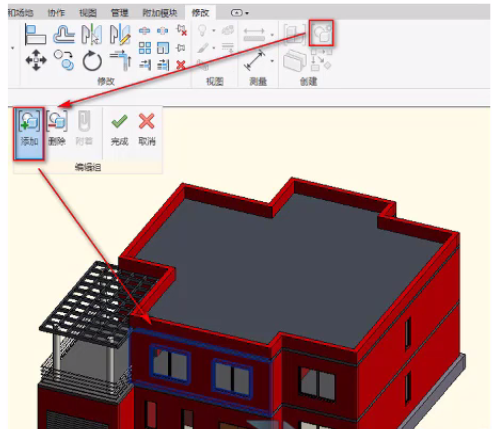Select the Split Element tool

click(x=145, y=31)
